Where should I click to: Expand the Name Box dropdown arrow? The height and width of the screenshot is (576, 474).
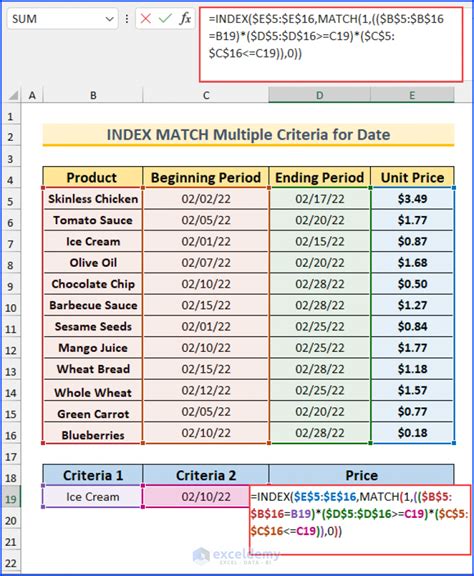pyautogui.click(x=109, y=19)
